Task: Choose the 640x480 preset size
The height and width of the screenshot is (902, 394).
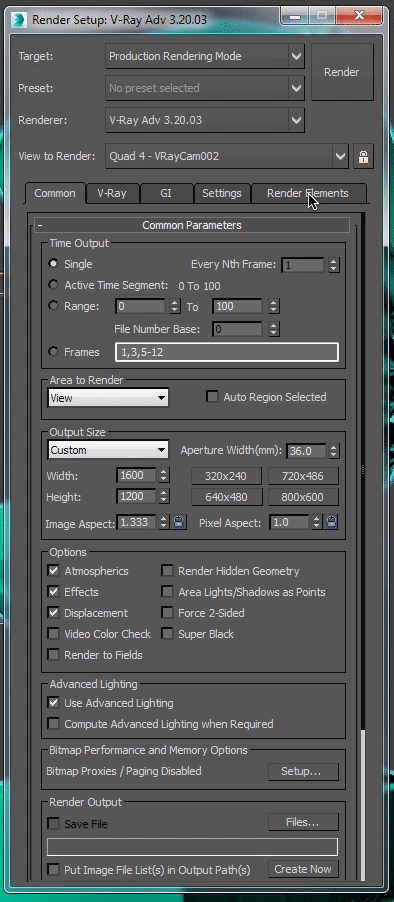Action: point(227,497)
